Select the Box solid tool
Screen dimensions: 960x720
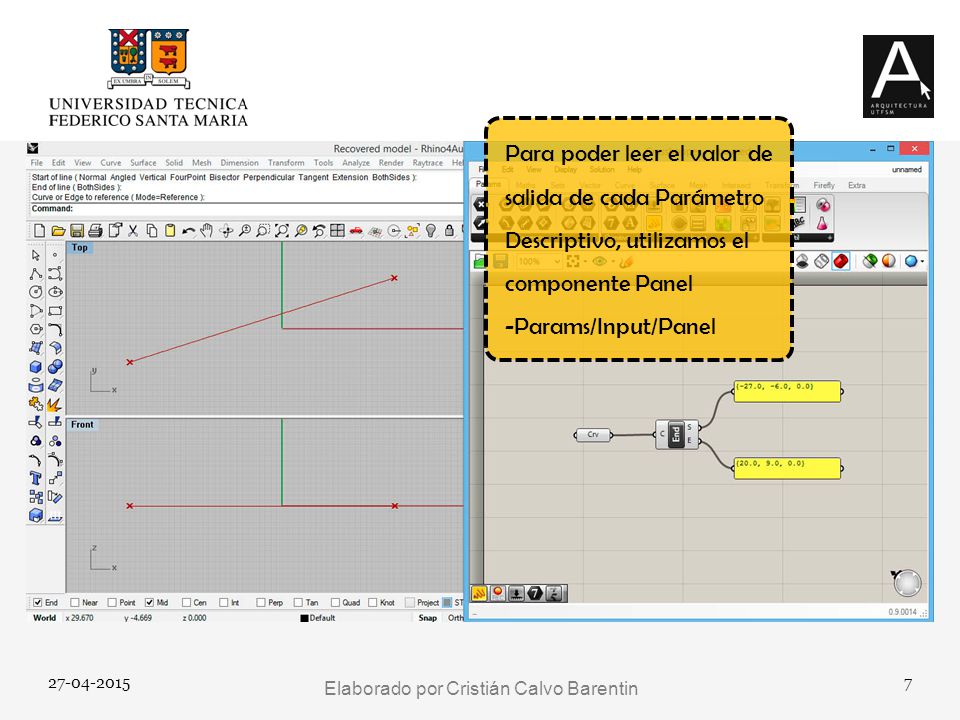tap(36, 367)
